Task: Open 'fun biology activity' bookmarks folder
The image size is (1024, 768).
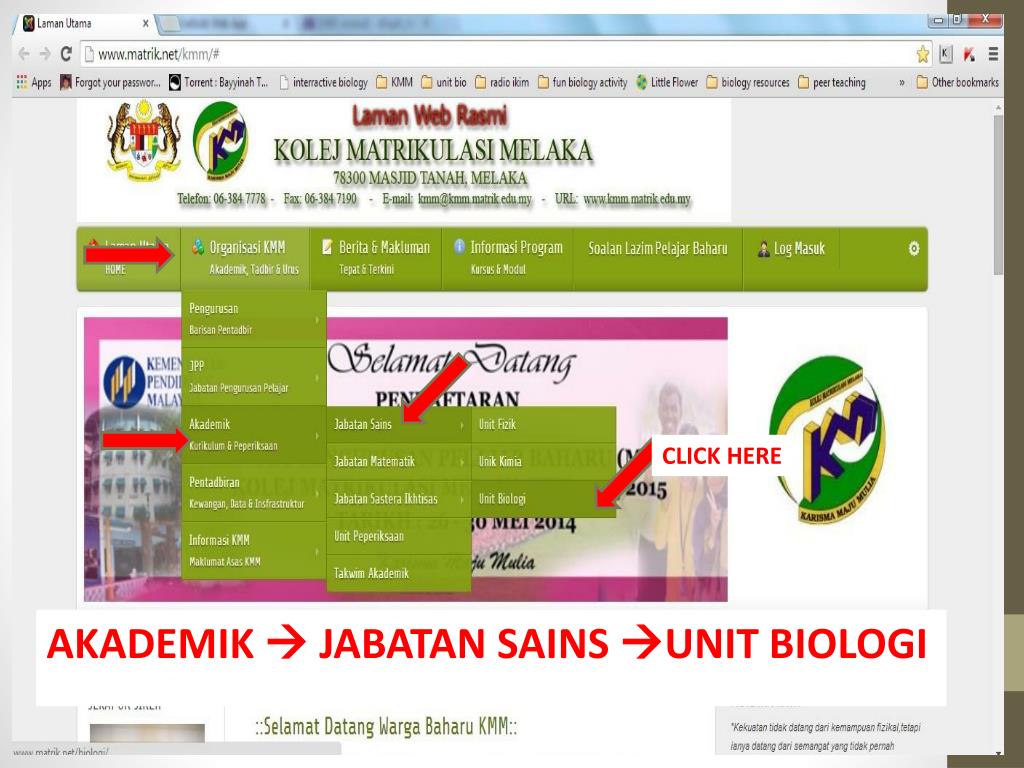Action: (x=583, y=82)
